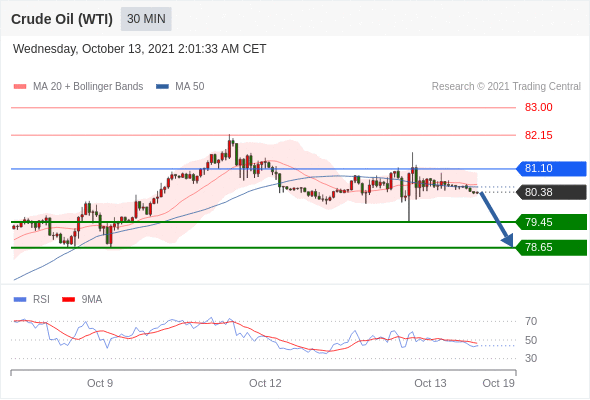
Task: Click the blue downward forecast arrow
Action: coord(497,220)
